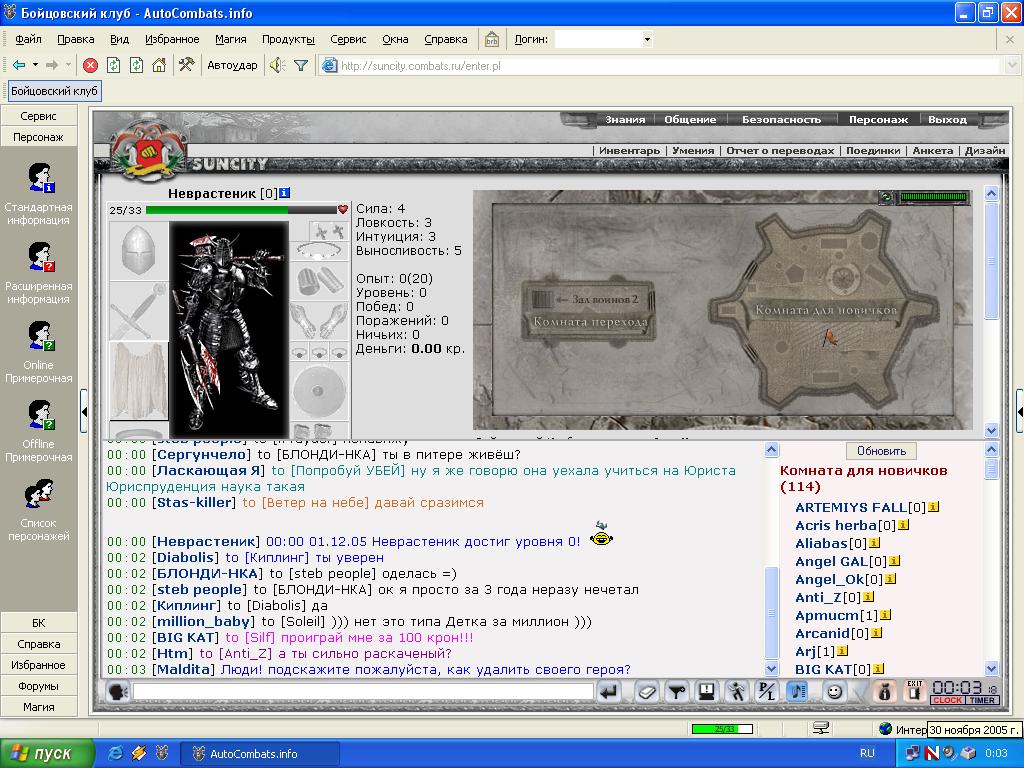This screenshot has width=1024, height=768.
Task: Toggle the Автоудар option
Action: coord(232,65)
